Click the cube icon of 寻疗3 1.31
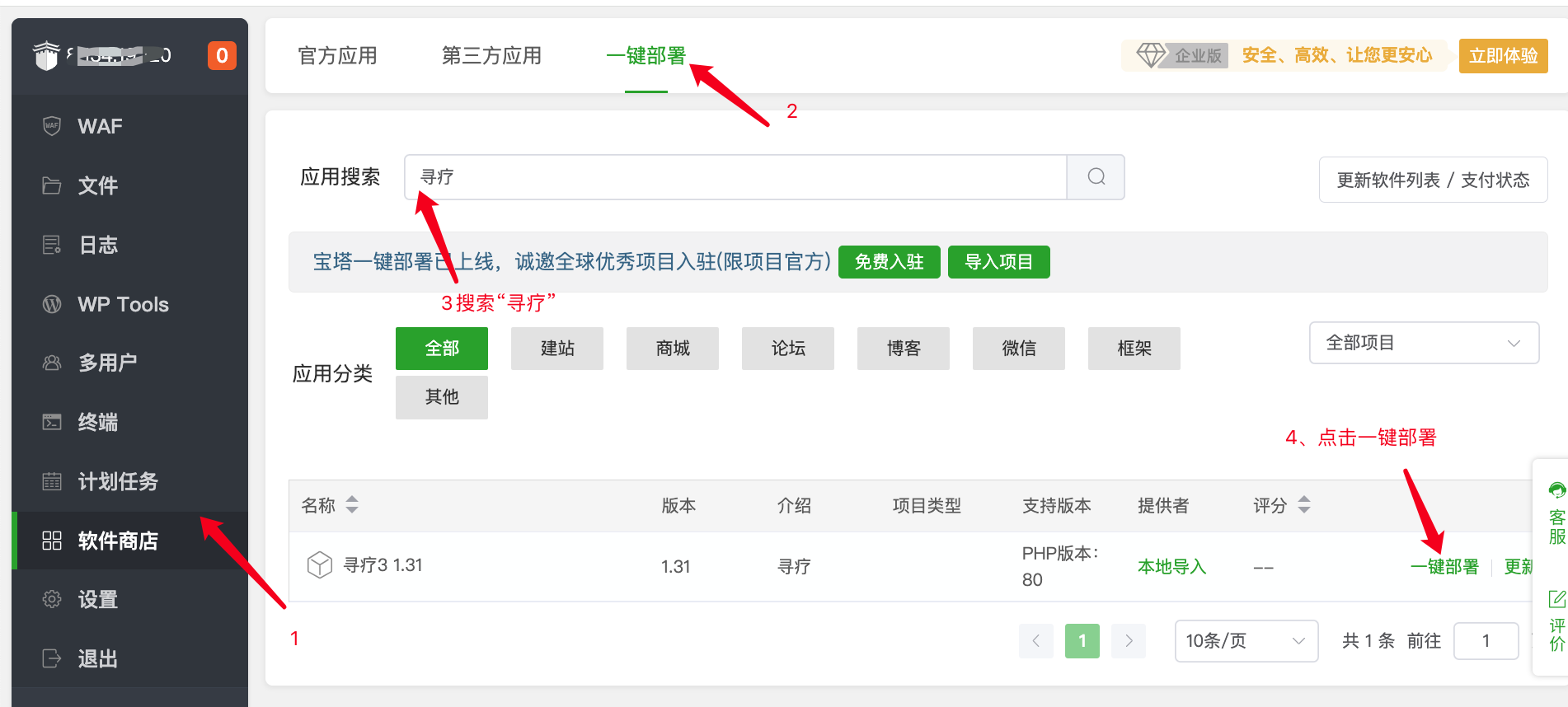The height and width of the screenshot is (707, 1568). click(319, 565)
